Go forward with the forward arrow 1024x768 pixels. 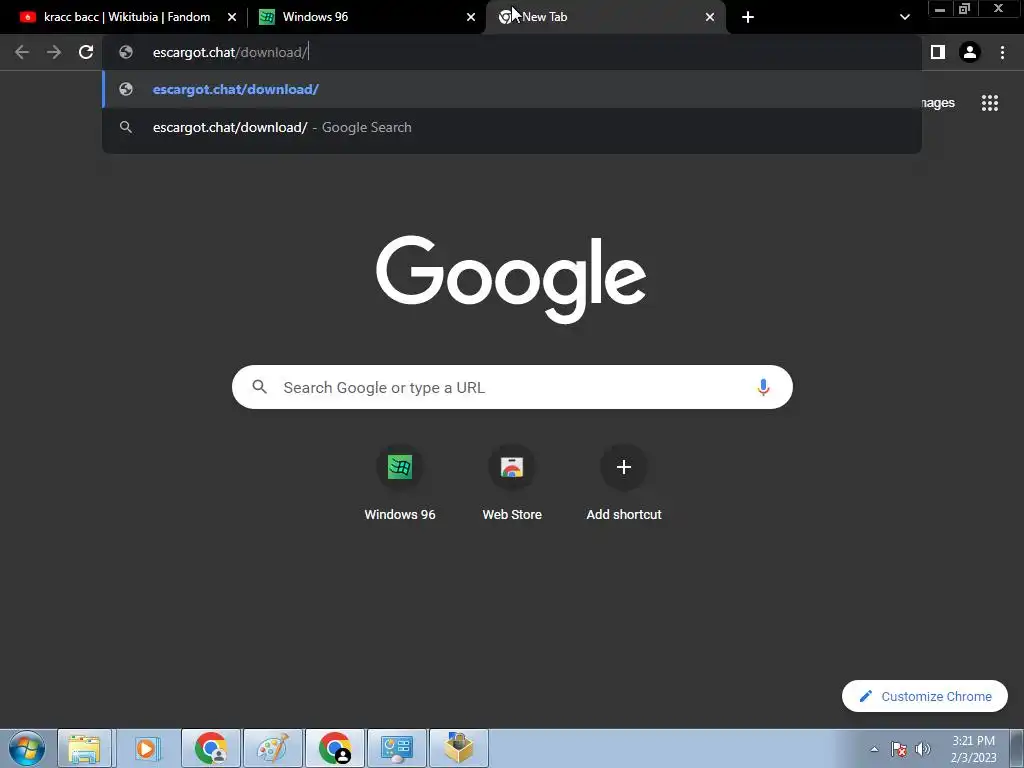pyautogui.click(x=54, y=52)
